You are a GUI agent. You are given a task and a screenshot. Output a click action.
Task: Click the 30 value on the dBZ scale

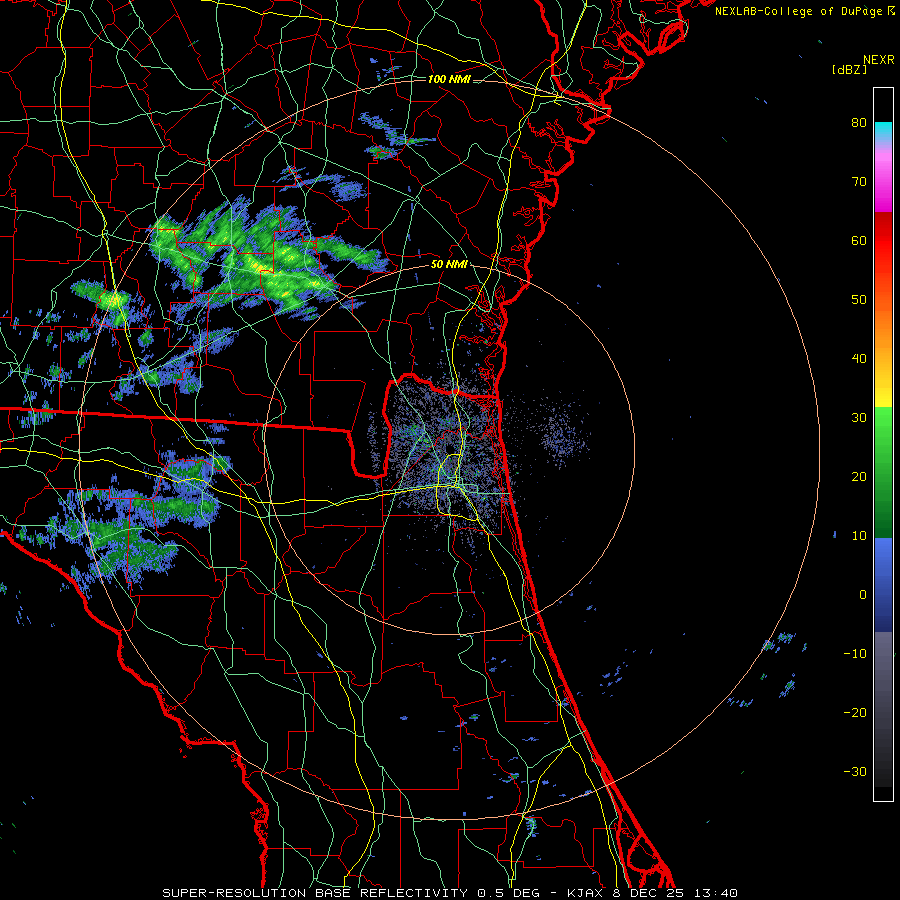859,417
